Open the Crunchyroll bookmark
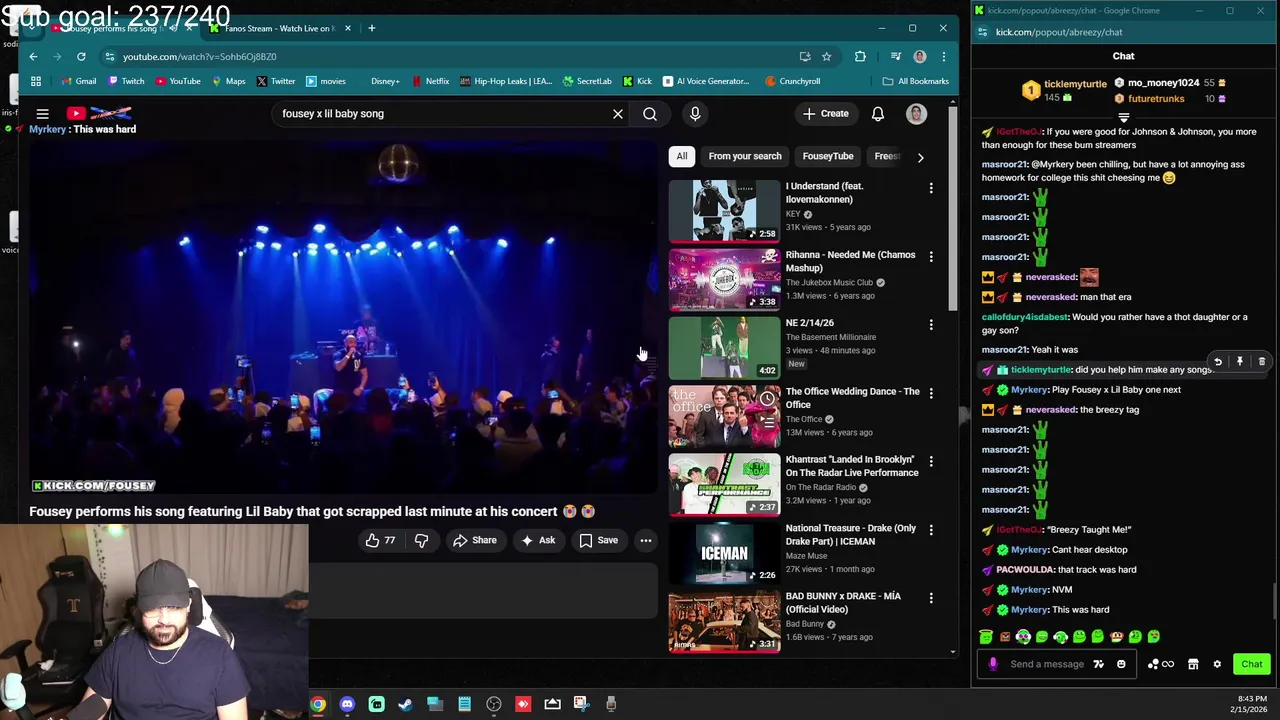The height and width of the screenshot is (720, 1280). click(x=792, y=81)
